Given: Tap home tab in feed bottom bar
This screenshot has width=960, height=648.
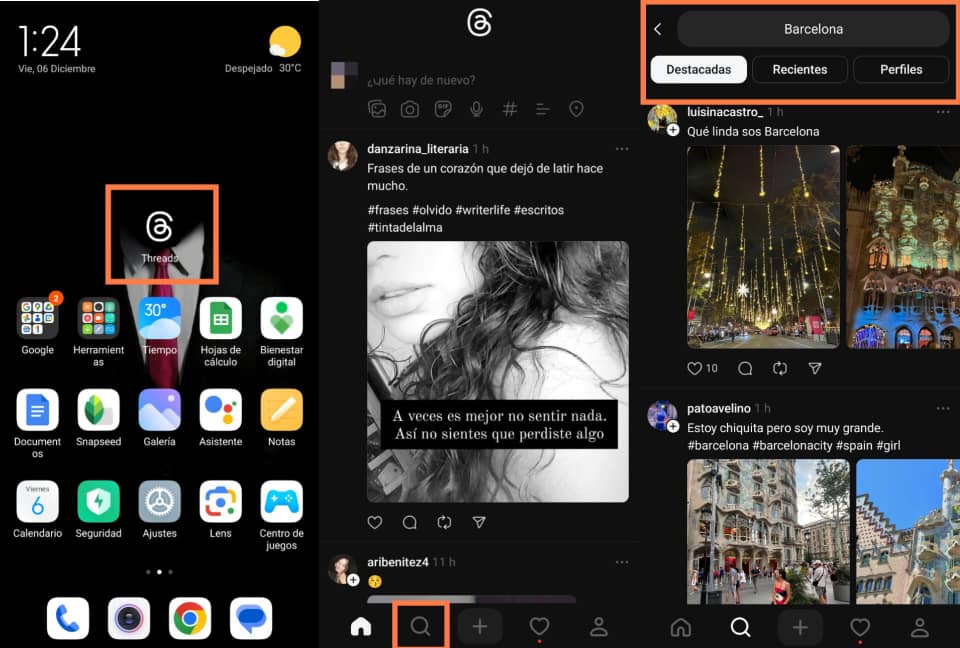Looking at the screenshot, I should [x=361, y=626].
